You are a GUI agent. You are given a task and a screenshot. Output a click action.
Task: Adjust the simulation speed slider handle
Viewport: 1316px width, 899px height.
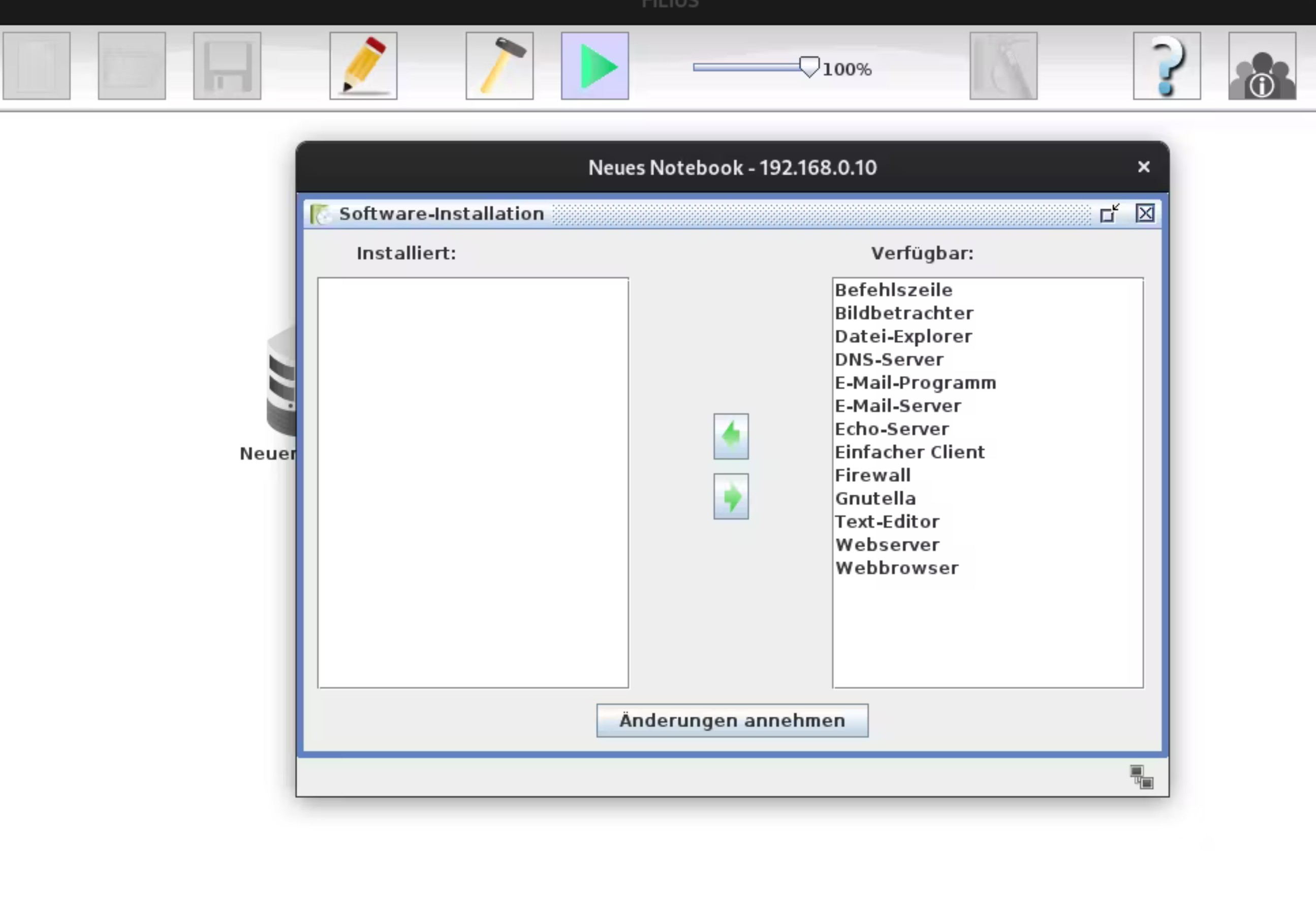tap(809, 67)
